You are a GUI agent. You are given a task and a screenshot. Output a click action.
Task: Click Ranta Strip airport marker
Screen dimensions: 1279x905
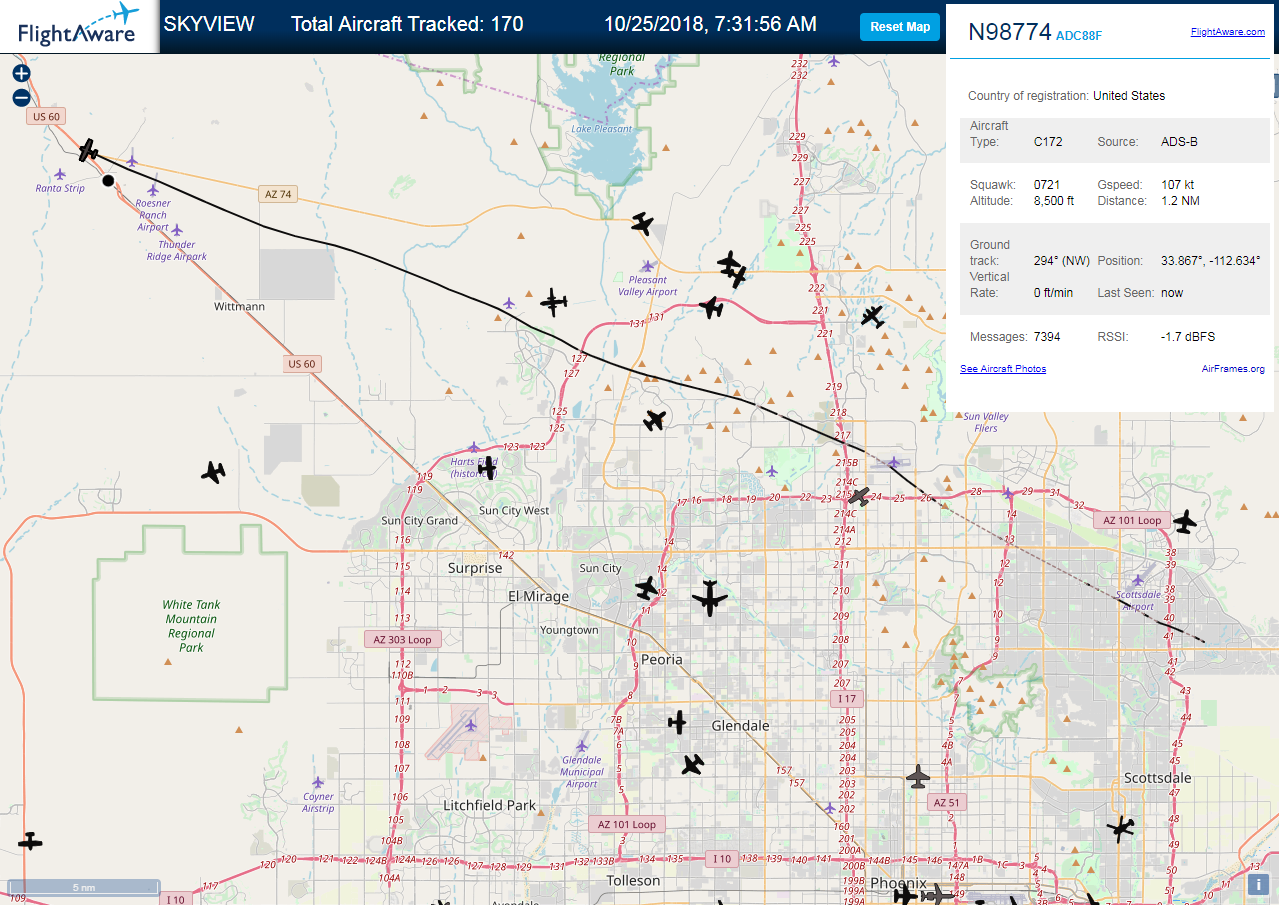pyautogui.click(x=60, y=174)
